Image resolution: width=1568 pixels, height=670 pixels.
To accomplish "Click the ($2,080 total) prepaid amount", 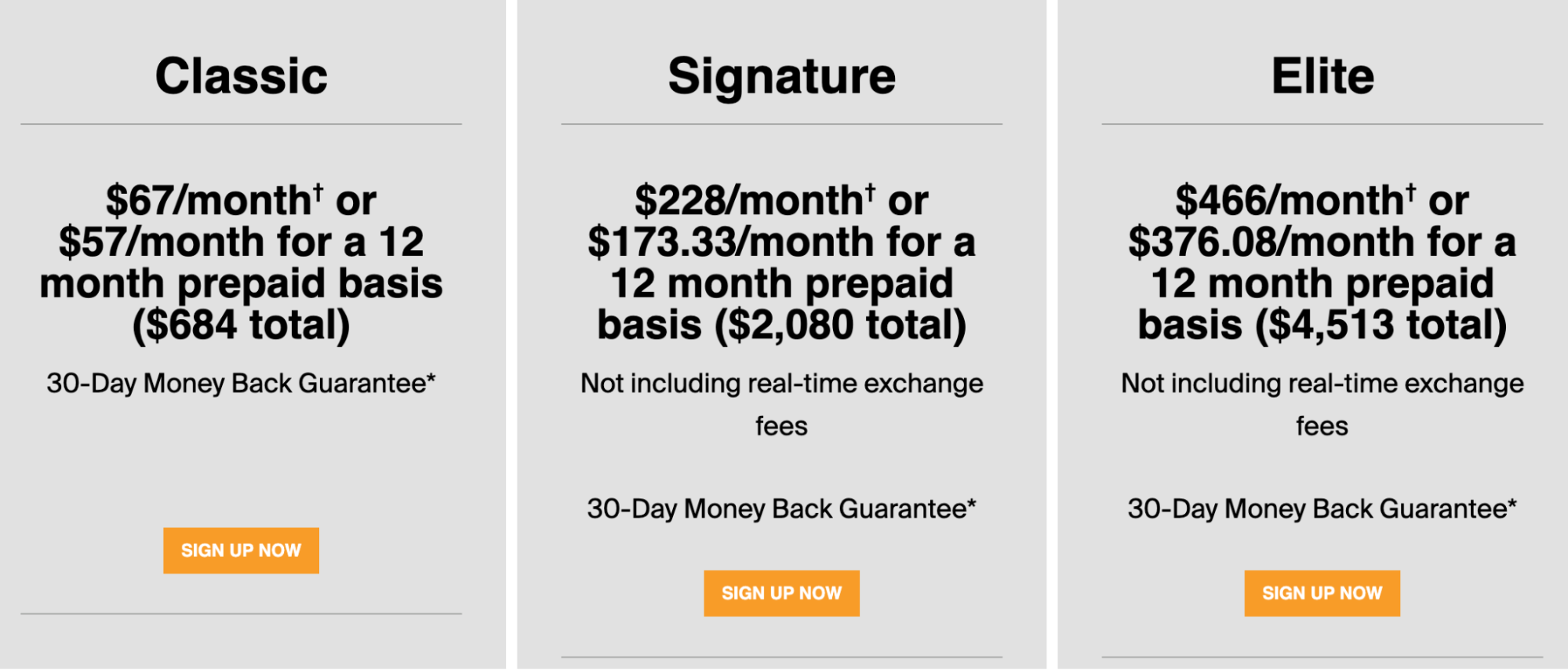I will tap(840, 326).
